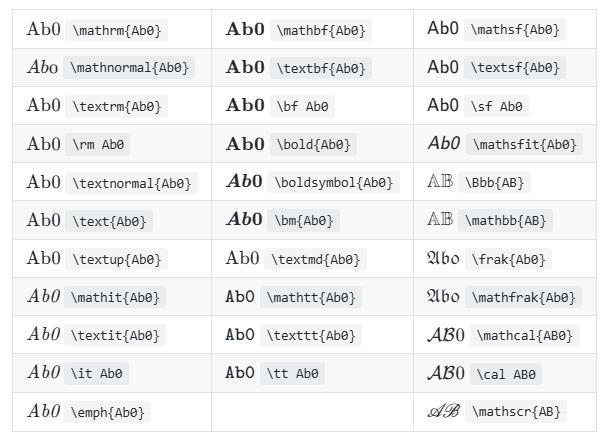Click the \mathscr{AB} code label

(x=516, y=412)
